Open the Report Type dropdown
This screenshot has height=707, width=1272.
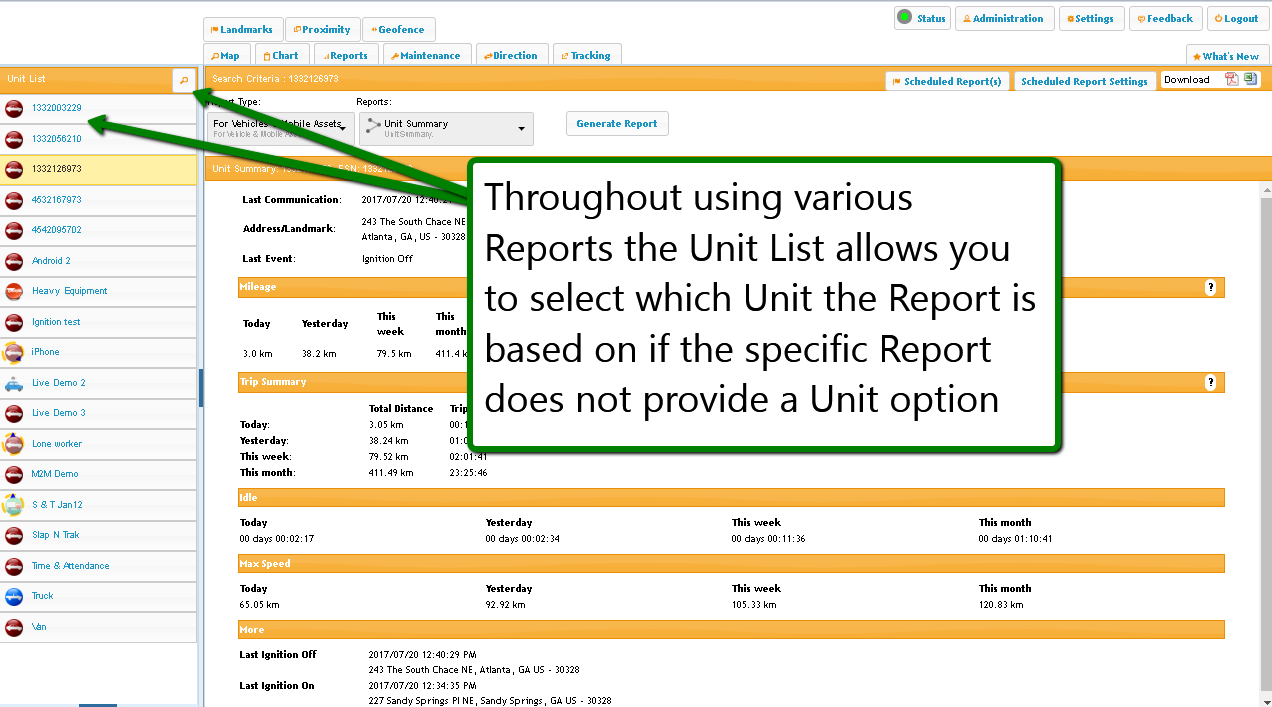tap(343, 128)
